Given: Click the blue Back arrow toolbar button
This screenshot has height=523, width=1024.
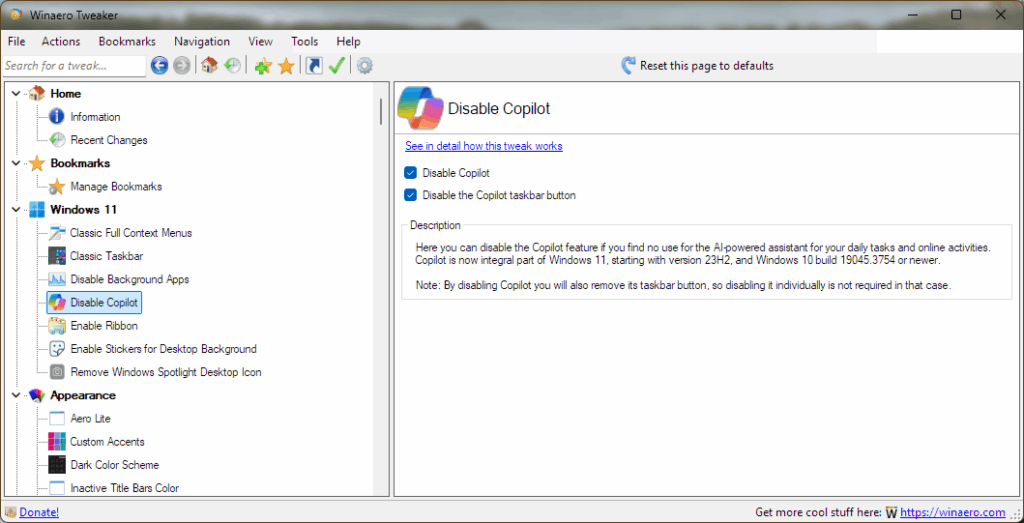Looking at the screenshot, I should point(160,65).
